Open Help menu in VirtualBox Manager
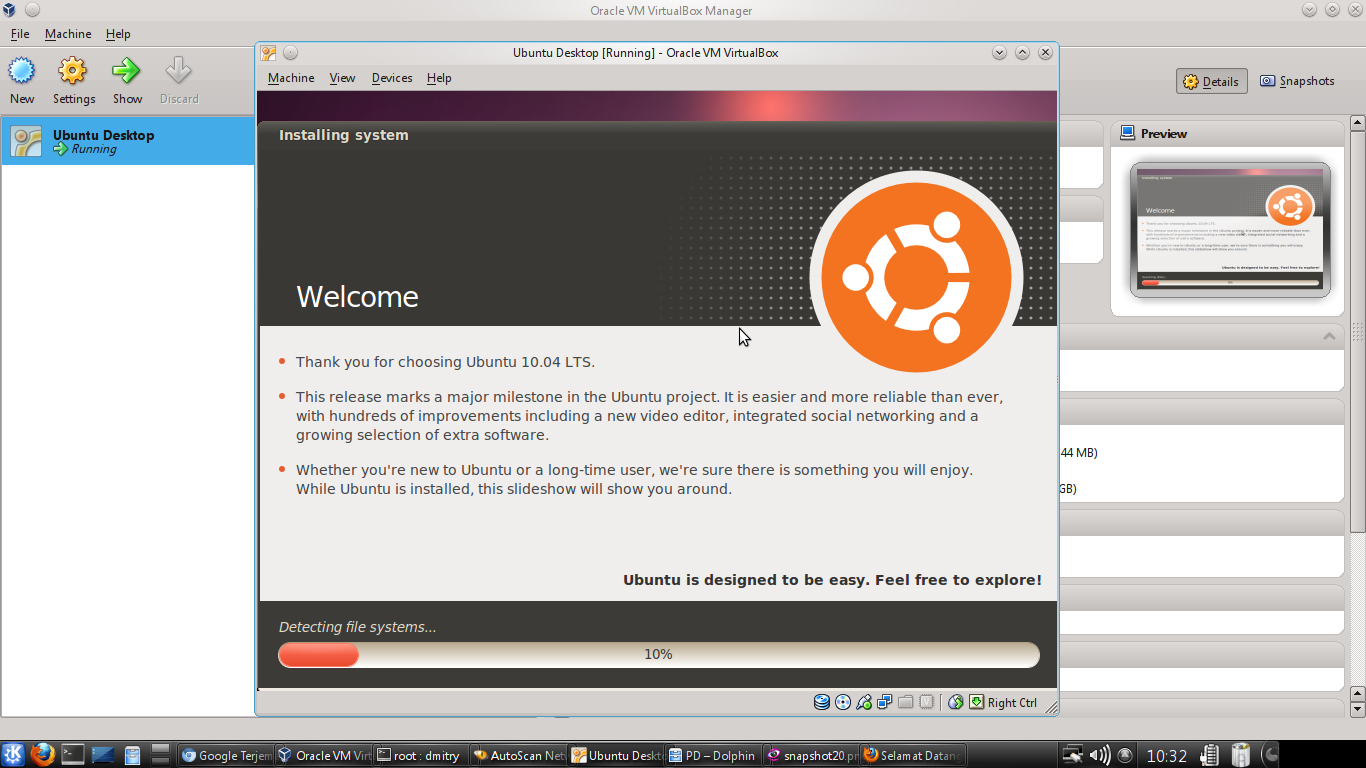 coord(118,34)
